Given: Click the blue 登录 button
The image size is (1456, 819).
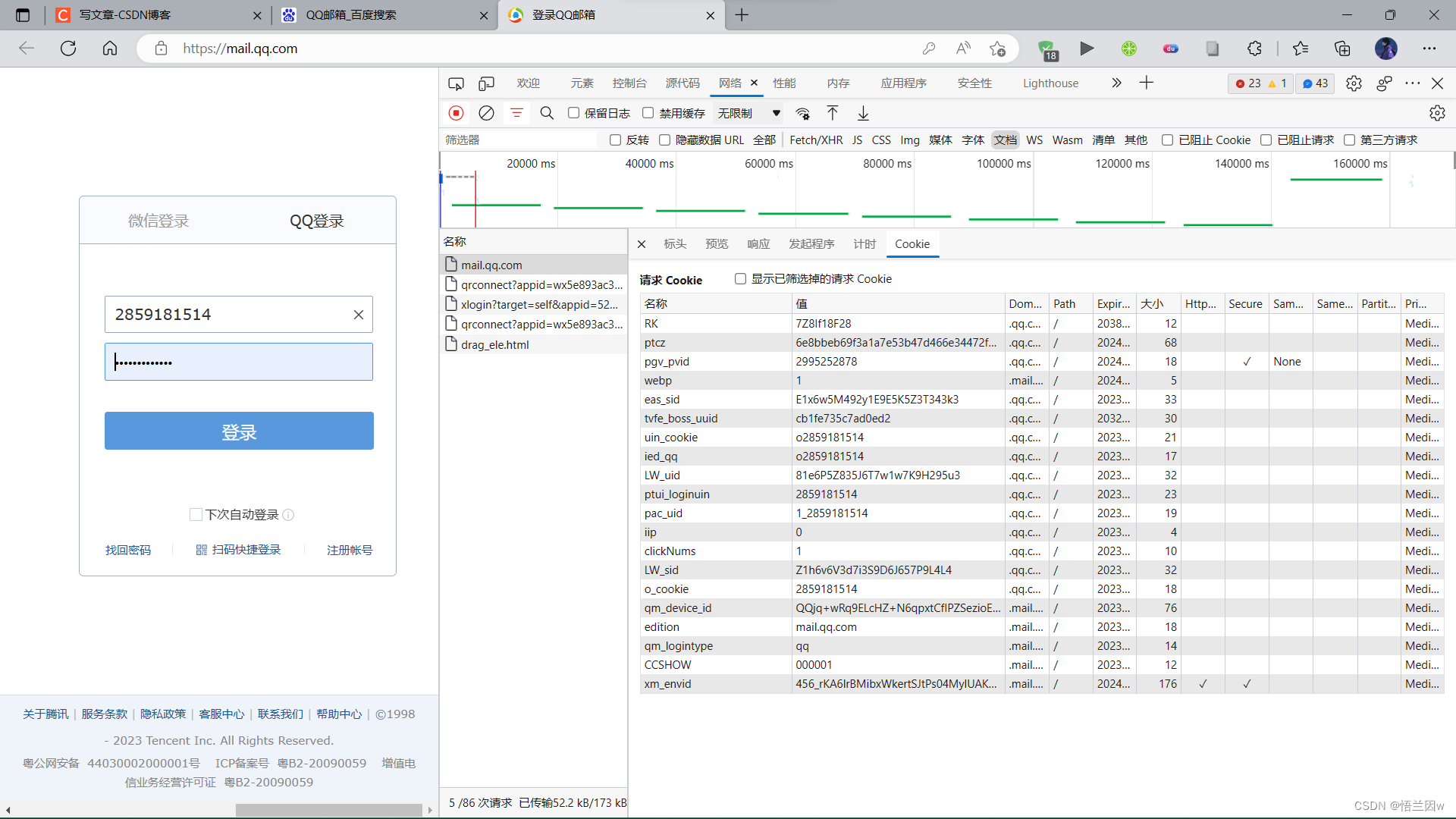Looking at the screenshot, I should (239, 431).
